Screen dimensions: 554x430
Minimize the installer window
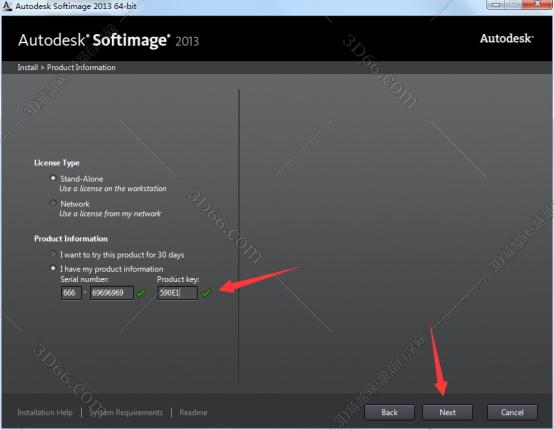click(497, 5)
